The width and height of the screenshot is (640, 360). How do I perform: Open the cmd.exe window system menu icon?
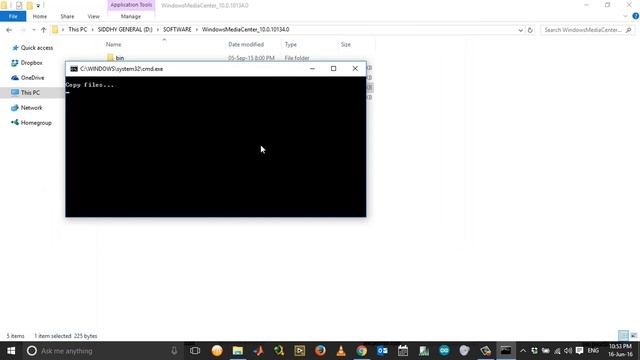[74, 69]
